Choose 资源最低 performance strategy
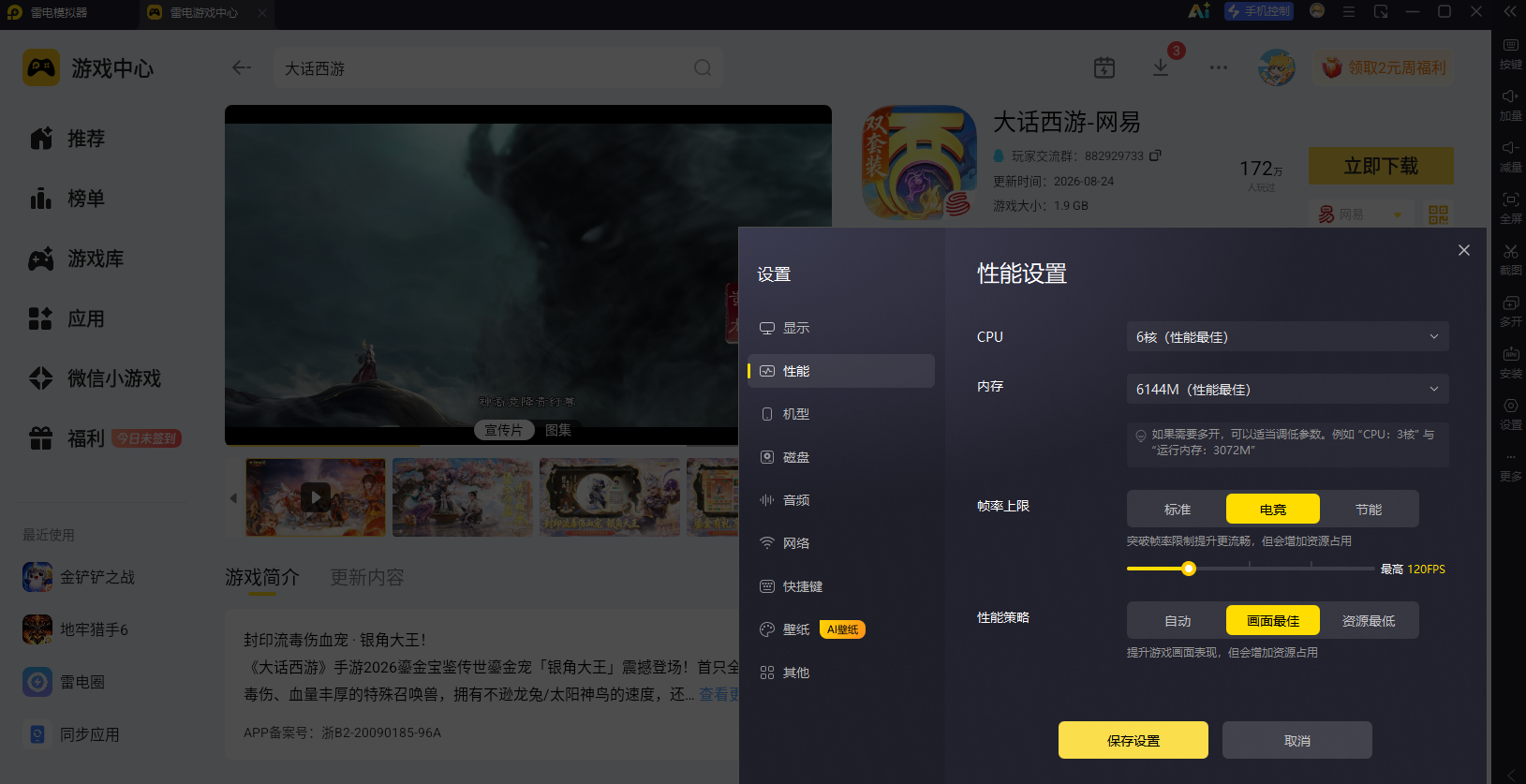The width and height of the screenshot is (1526, 784). [x=1369, y=620]
